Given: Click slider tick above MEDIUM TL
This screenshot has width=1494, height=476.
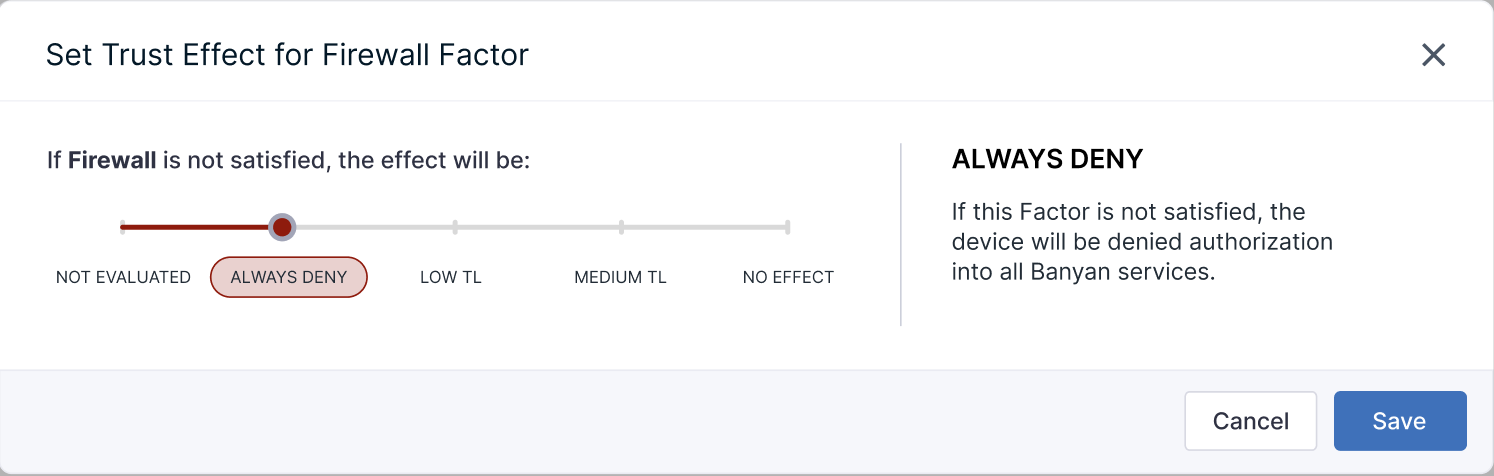Looking at the screenshot, I should [621, 227].
